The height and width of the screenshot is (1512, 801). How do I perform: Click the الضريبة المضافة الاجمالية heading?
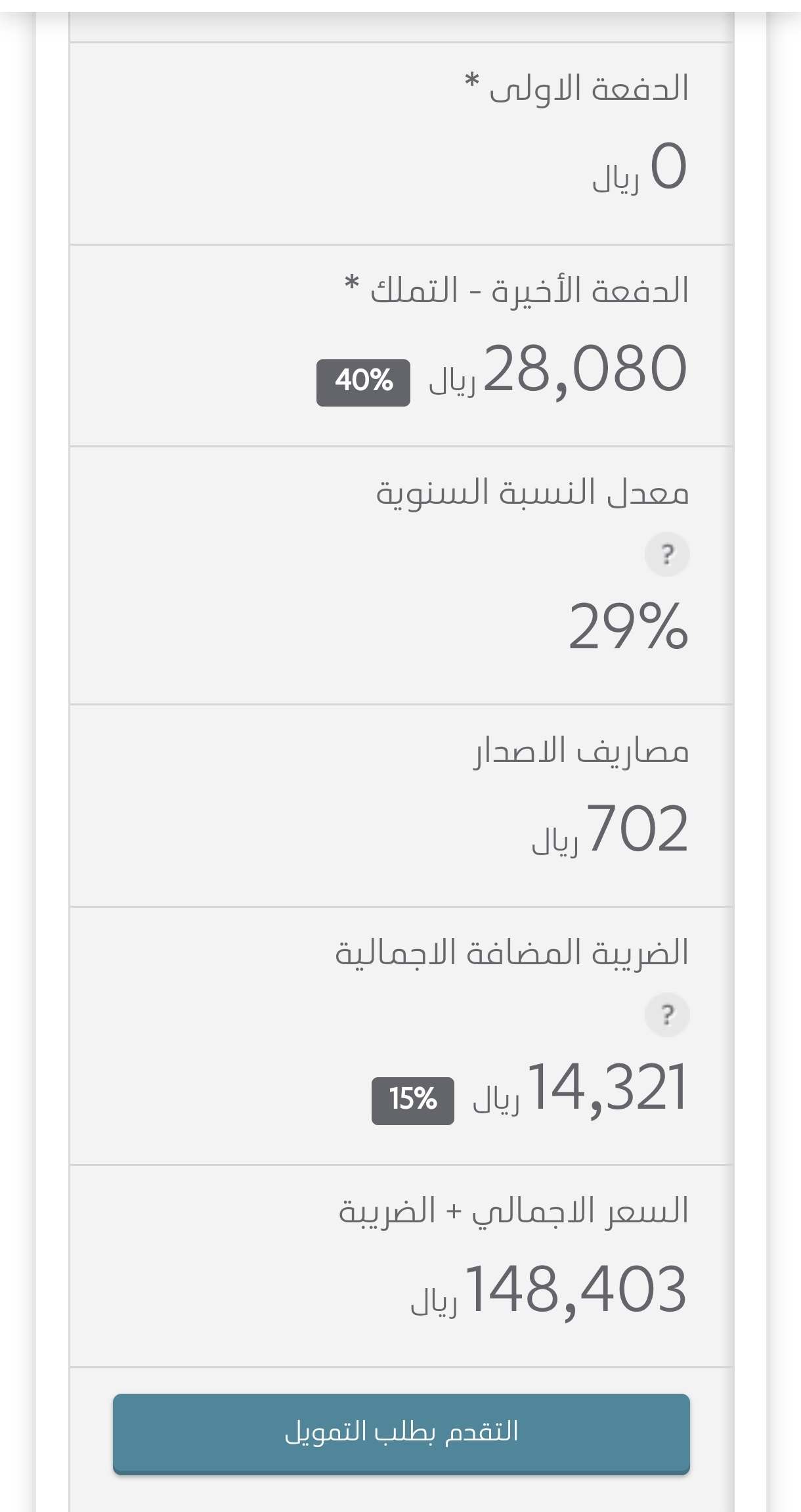[512, 952]
